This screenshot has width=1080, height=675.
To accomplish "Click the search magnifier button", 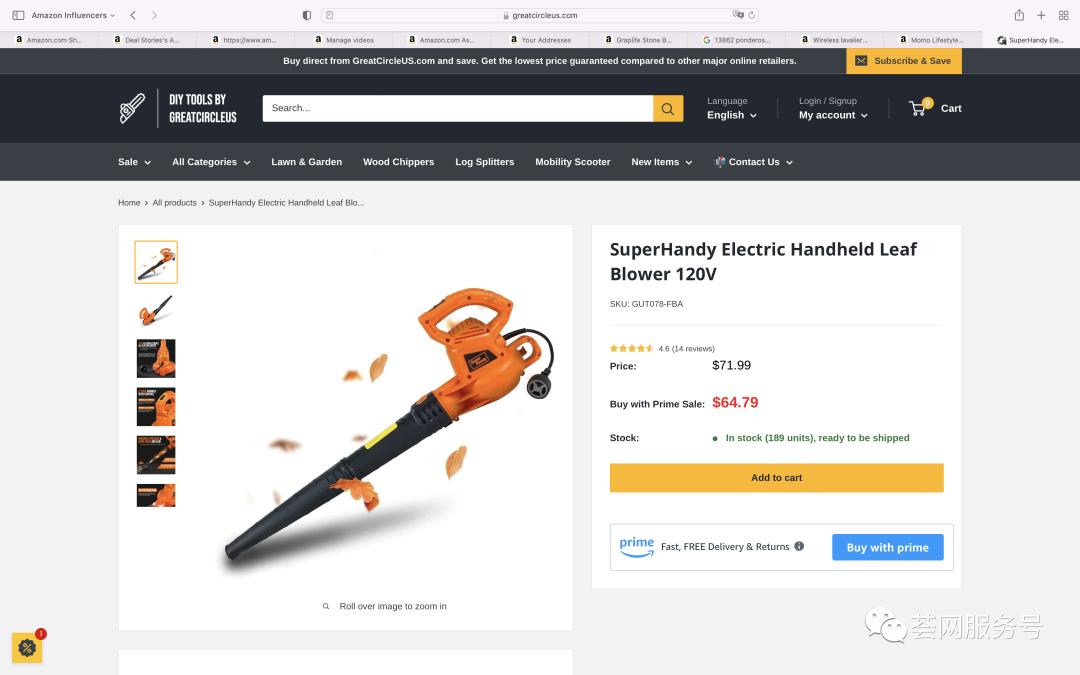I will tap(668, 109).
